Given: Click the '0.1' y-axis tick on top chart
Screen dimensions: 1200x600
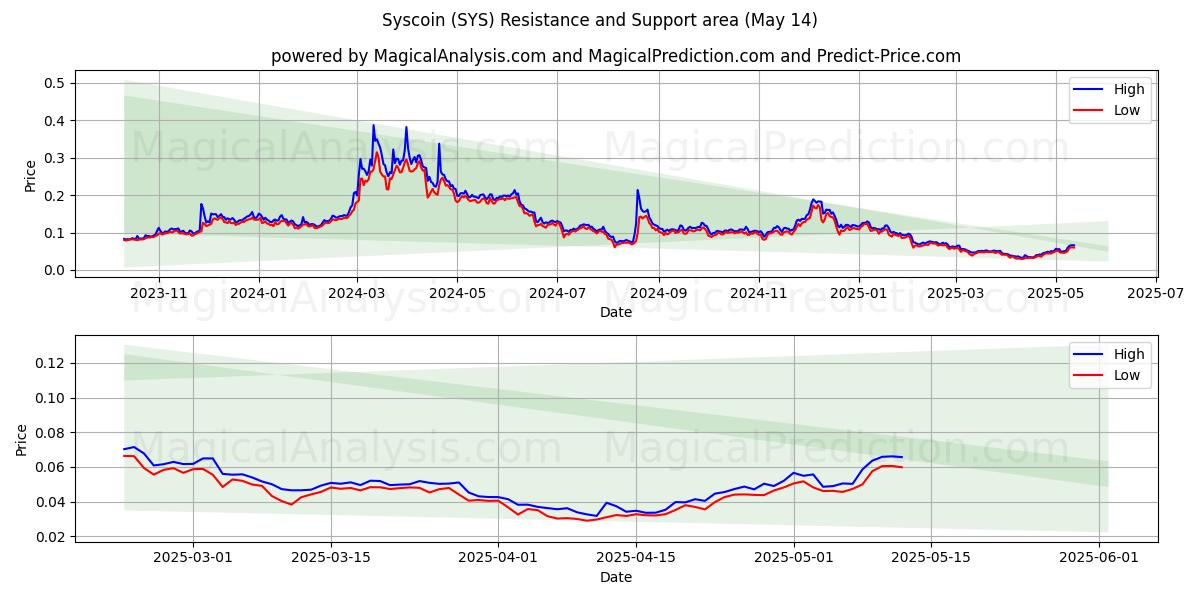Looking at the screenshot, I should pos(55,233).
